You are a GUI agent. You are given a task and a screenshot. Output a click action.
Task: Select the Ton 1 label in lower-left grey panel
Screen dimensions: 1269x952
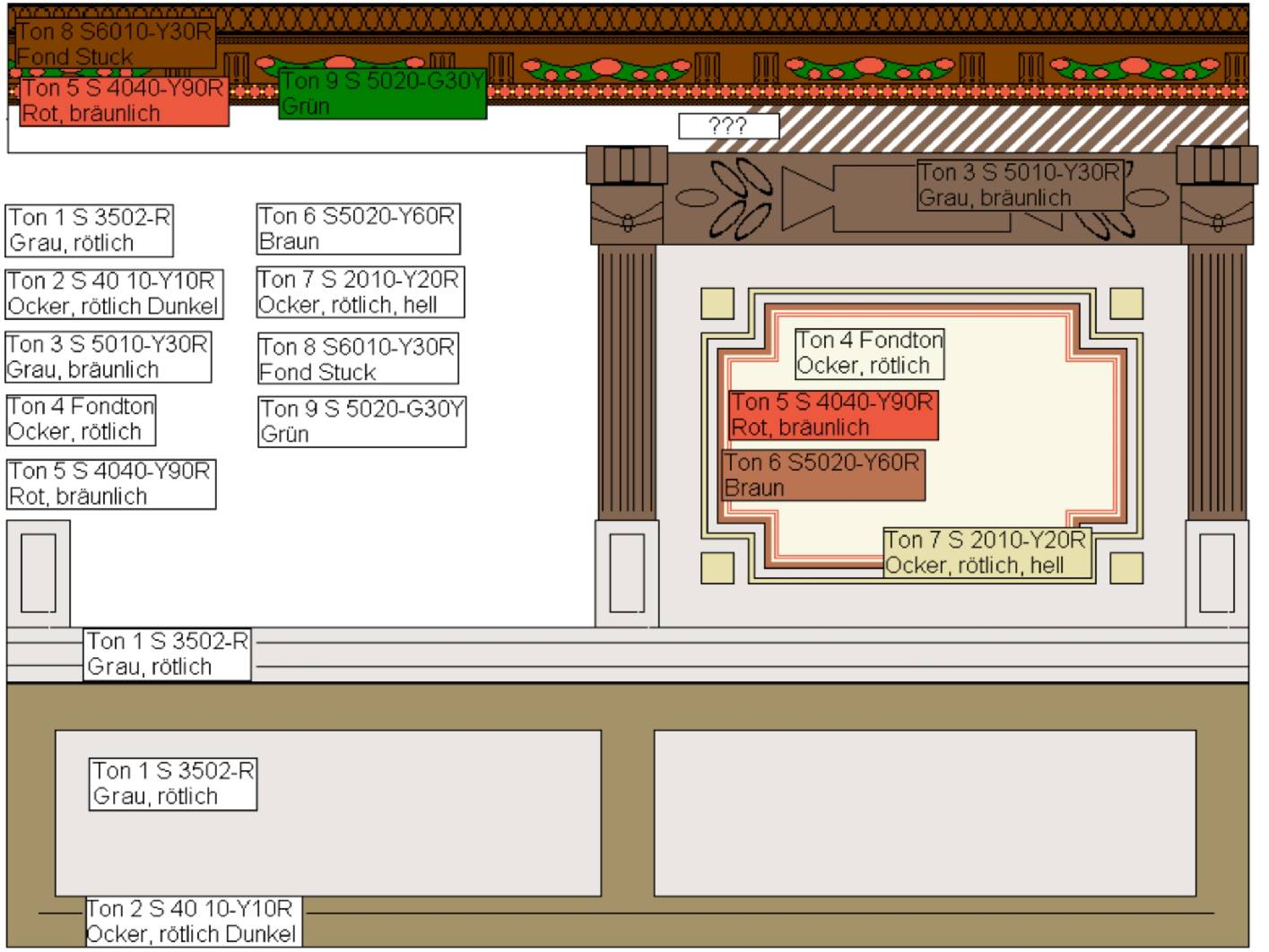(173, 783)
